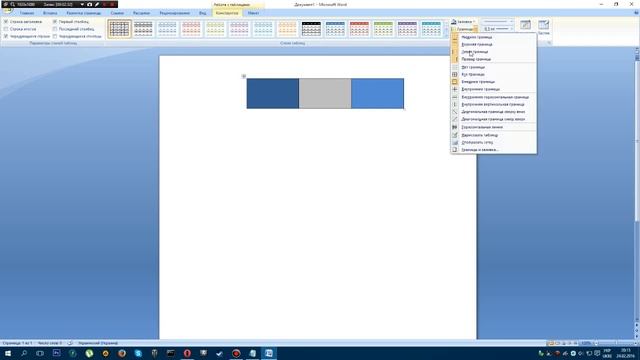Pick the all borders grid icon
The width and height of the screenshot is (640, 360).
[x=455, y=75]
